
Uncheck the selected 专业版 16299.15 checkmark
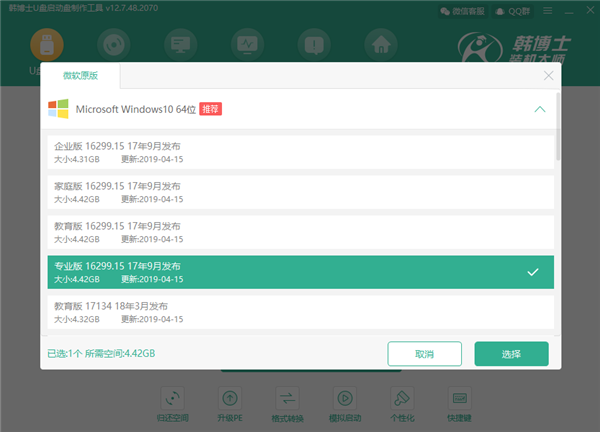tap(533, 271)
